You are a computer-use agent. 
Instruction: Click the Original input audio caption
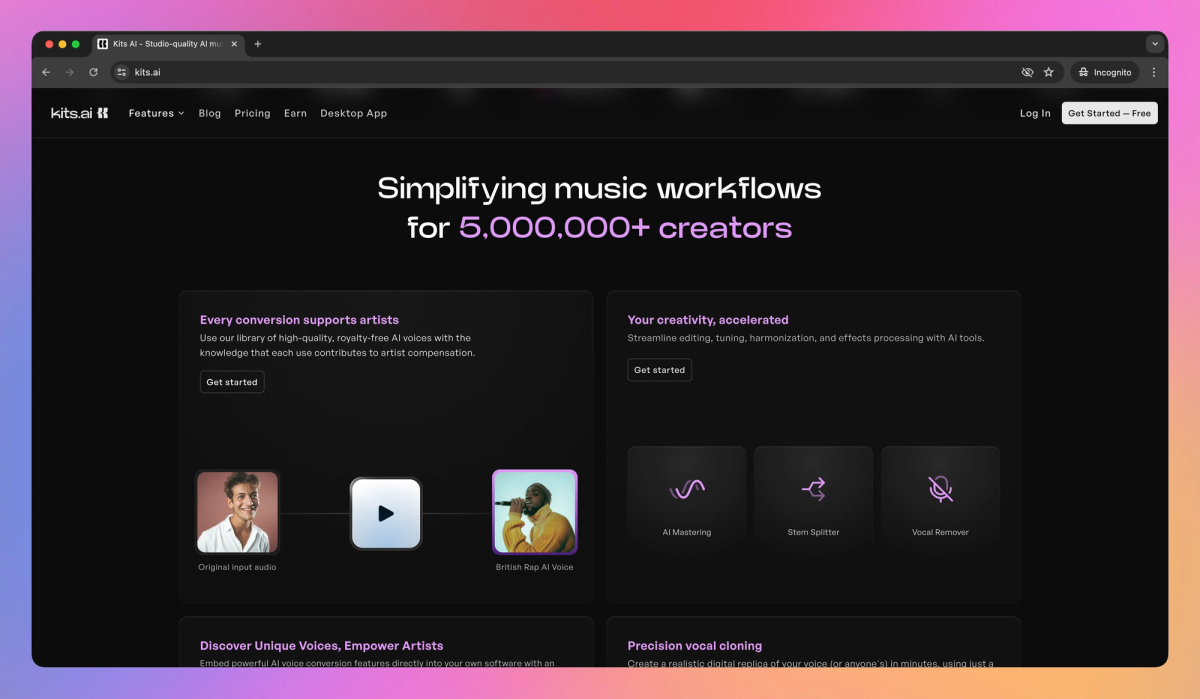pos(237,567)
